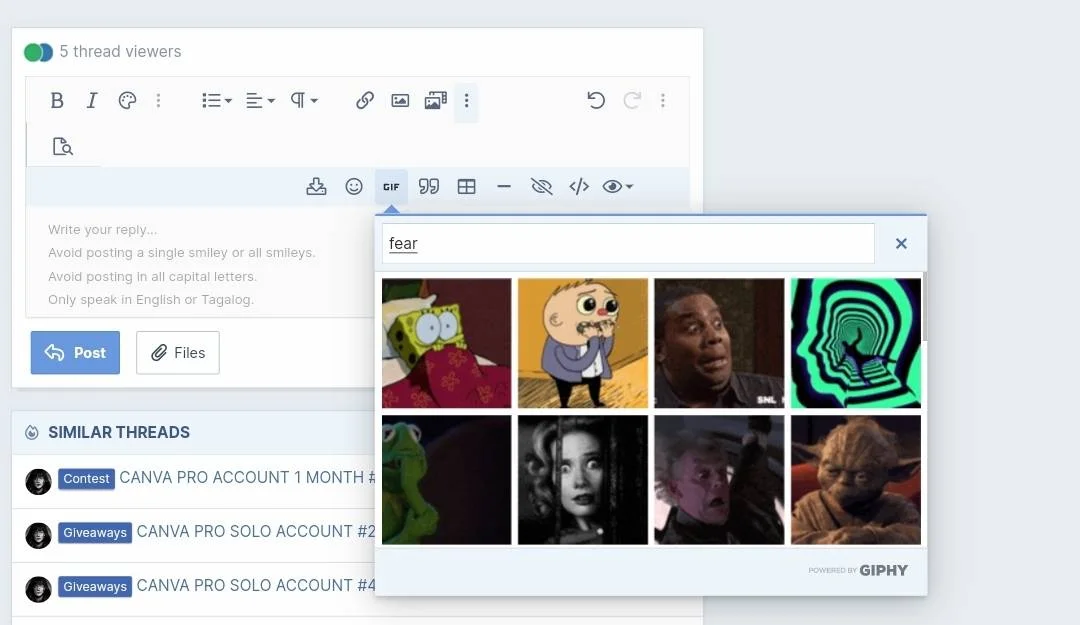
Task: Insert a horizontal line
Action: (x=503, y=187)
